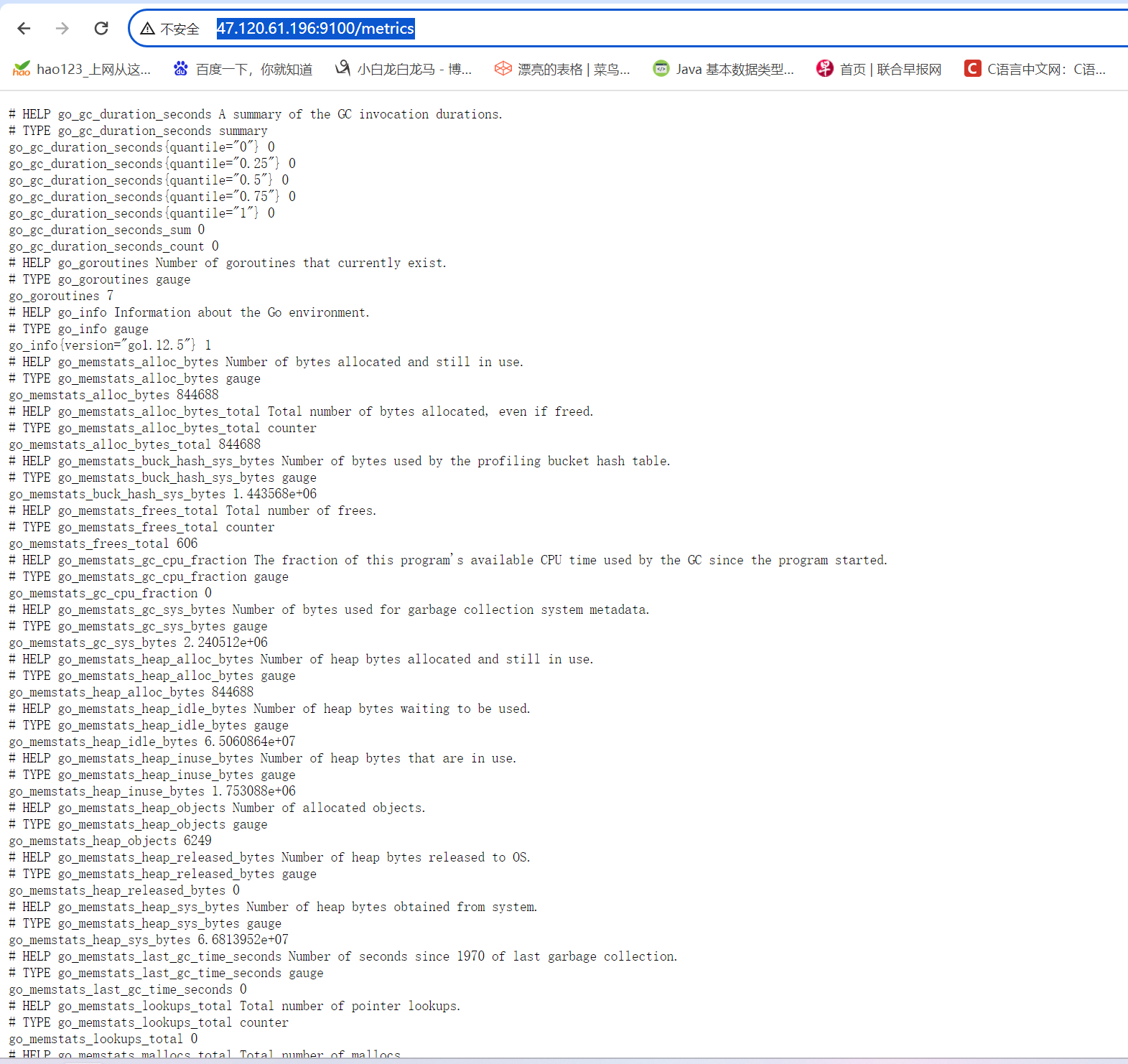Click 'go_memstats_heap_idle_bytes 6.5060864e+07' line
Viewport: 1128px width, 1064px height.
click(x=152, y=742)
